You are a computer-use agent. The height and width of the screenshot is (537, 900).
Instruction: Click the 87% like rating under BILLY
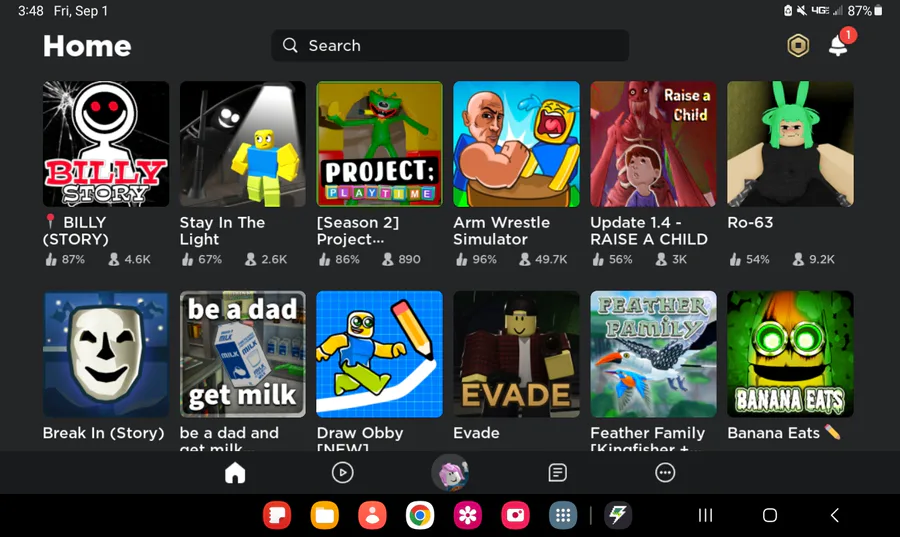[65, 259]
